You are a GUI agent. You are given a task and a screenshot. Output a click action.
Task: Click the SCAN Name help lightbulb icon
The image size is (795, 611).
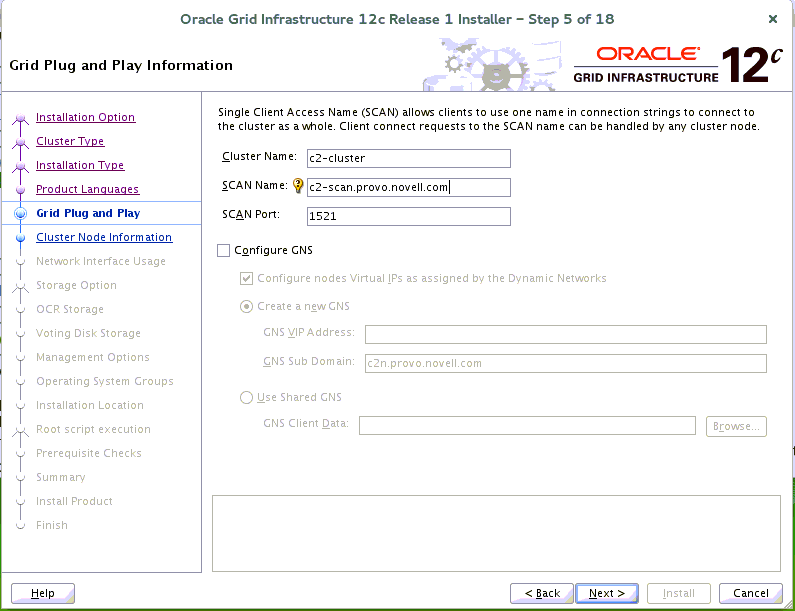(298, 186)
